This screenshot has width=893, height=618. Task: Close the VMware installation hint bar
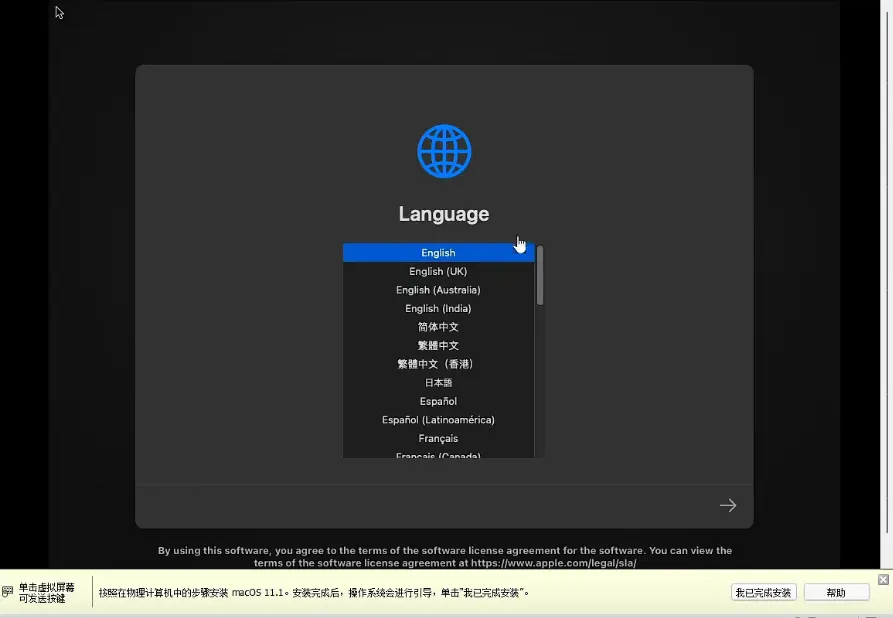pos(883,580)
